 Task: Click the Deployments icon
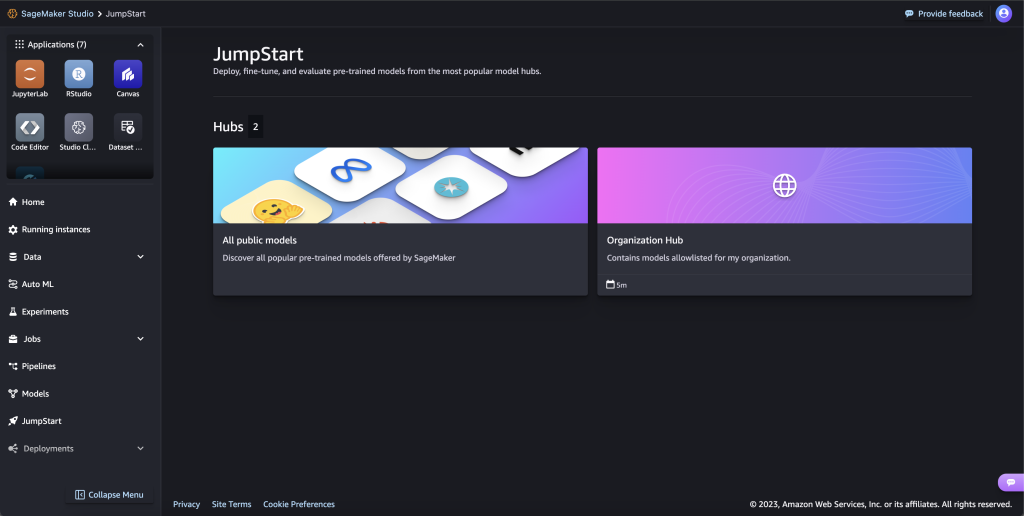(13, 449)
